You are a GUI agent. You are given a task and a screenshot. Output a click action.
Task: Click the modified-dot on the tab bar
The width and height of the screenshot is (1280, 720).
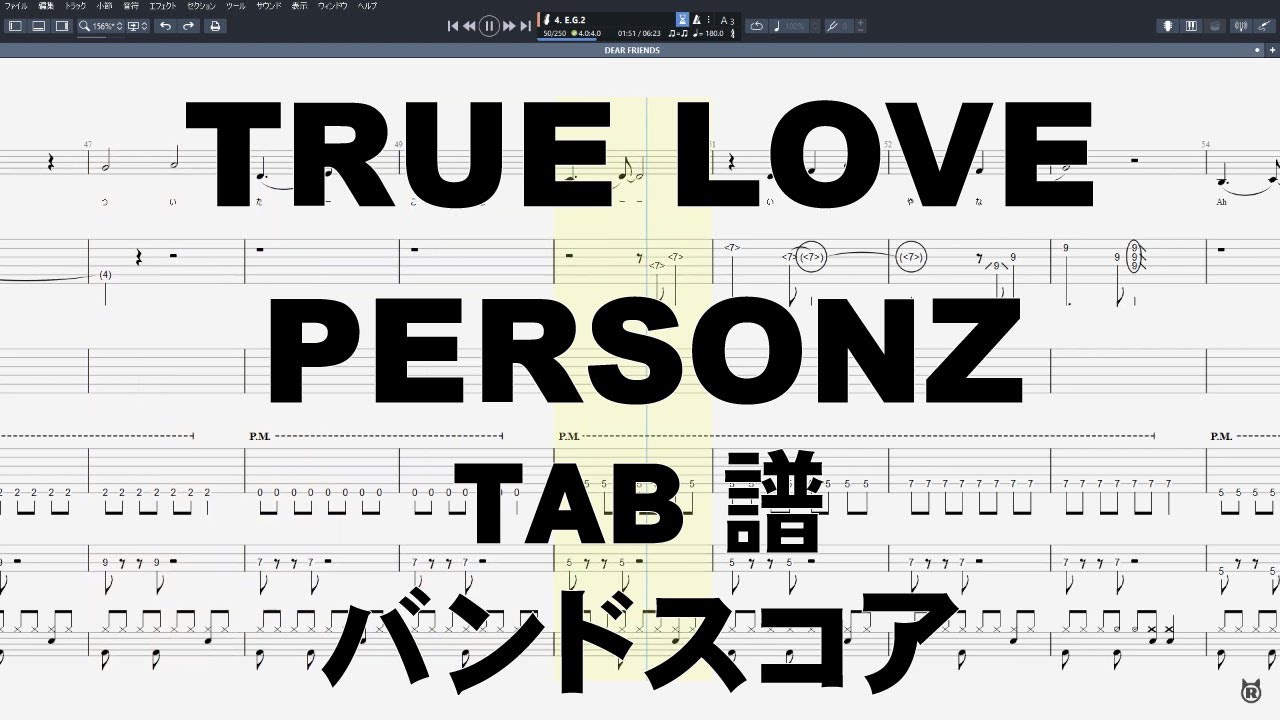click(1258, 50)
